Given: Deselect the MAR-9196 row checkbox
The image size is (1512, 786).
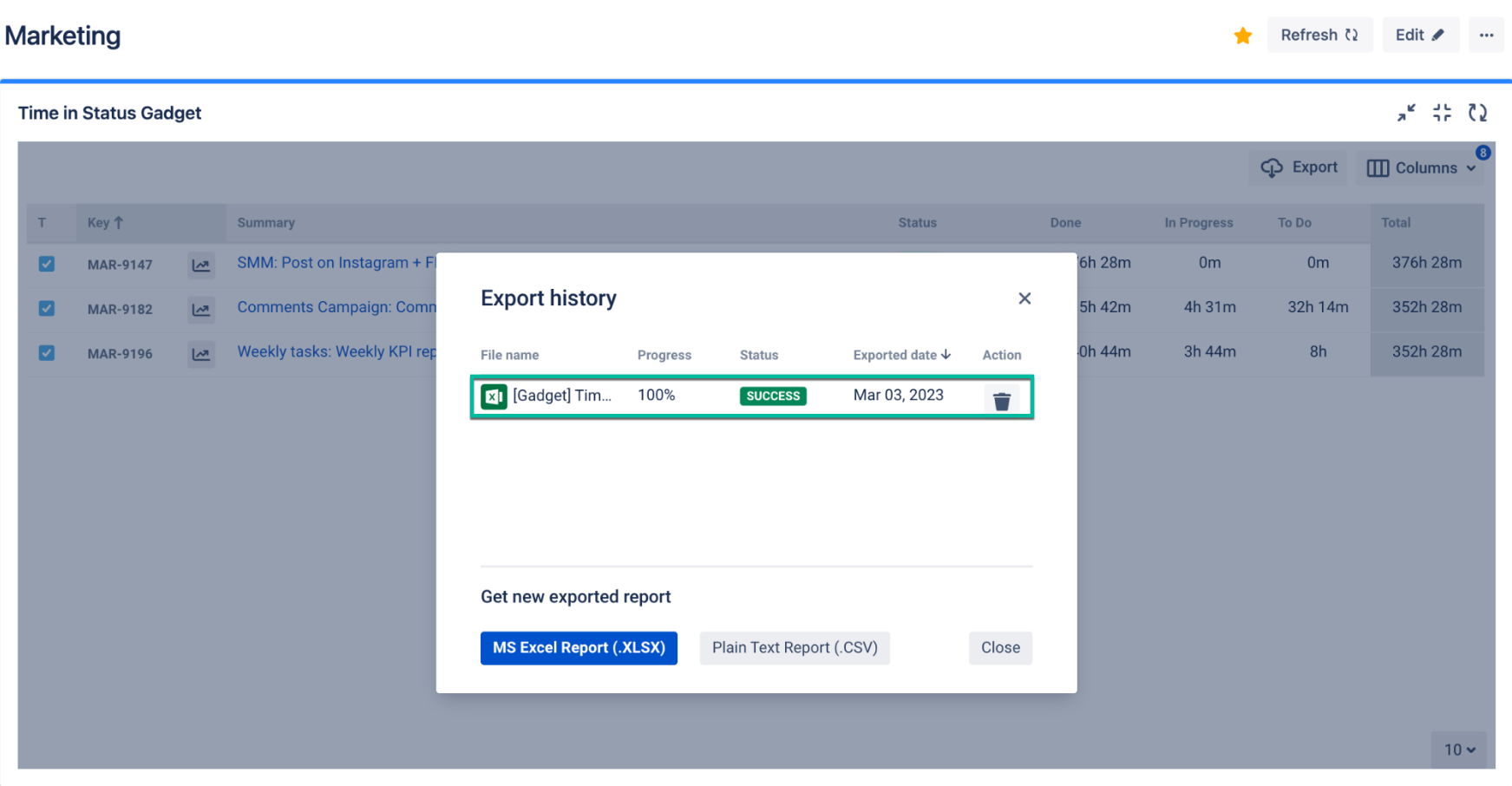Looking at the screenshot, I should (47, 353).
